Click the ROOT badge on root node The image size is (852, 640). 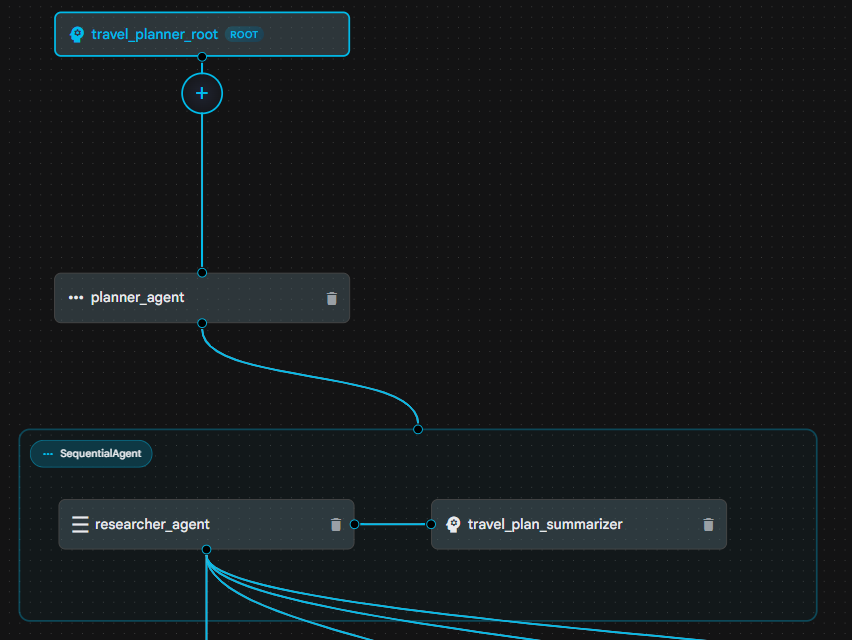click(244, 34)
